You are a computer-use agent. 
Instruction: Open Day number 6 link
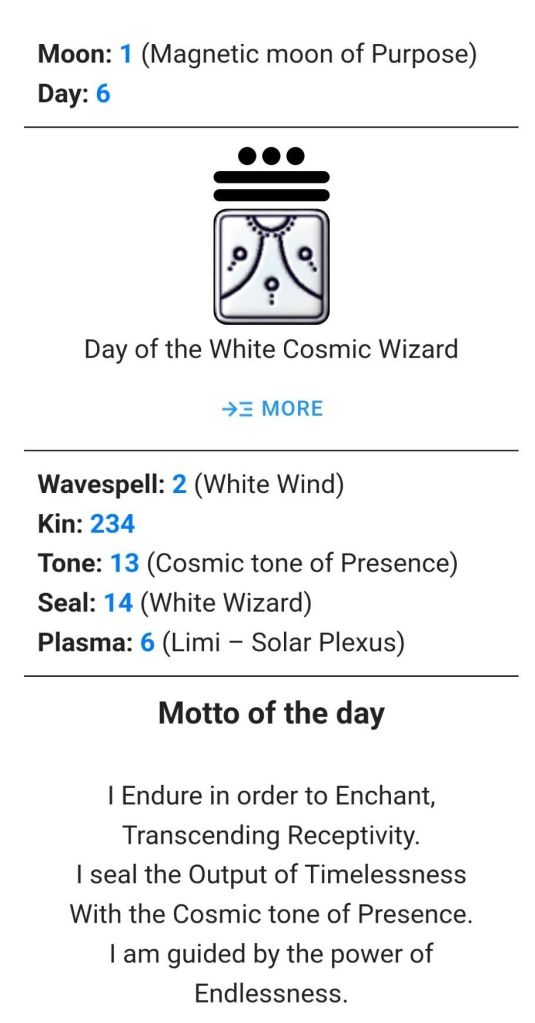point(103,94)
